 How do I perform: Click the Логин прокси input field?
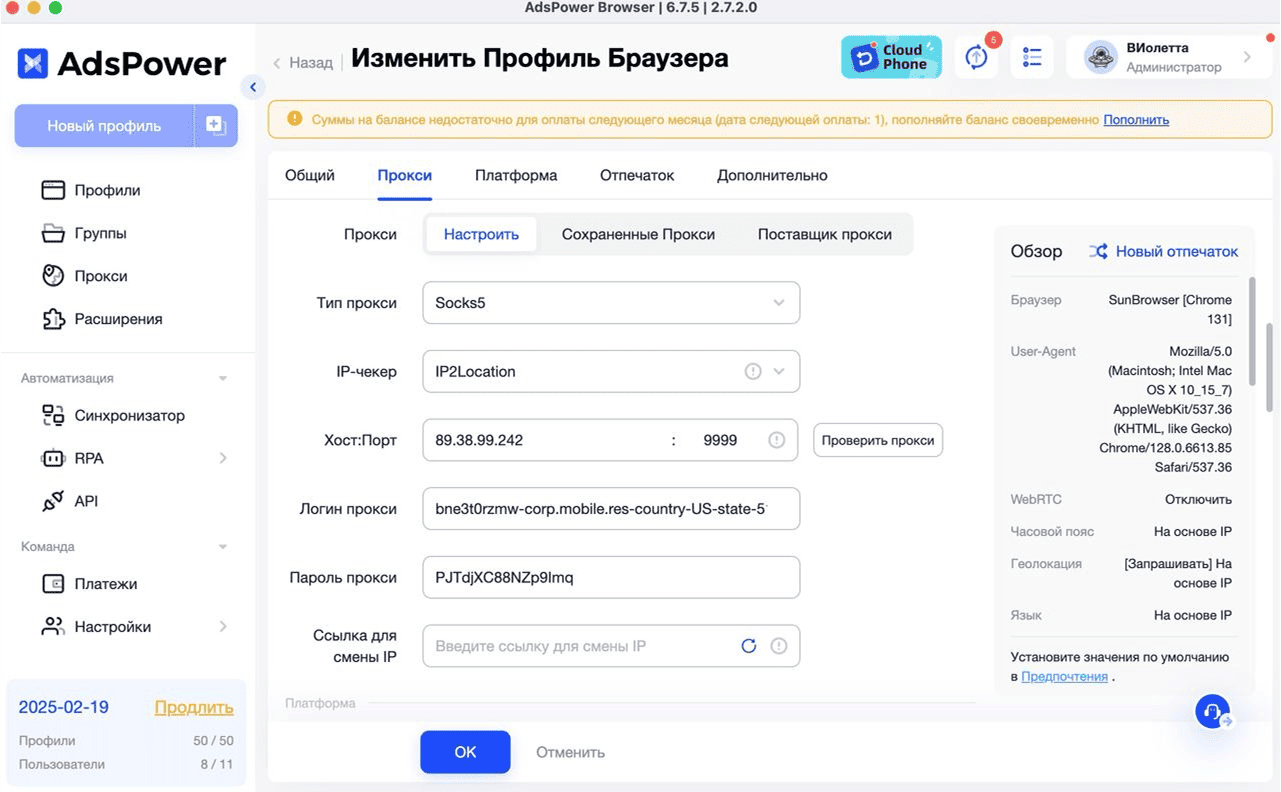[611, 509]
